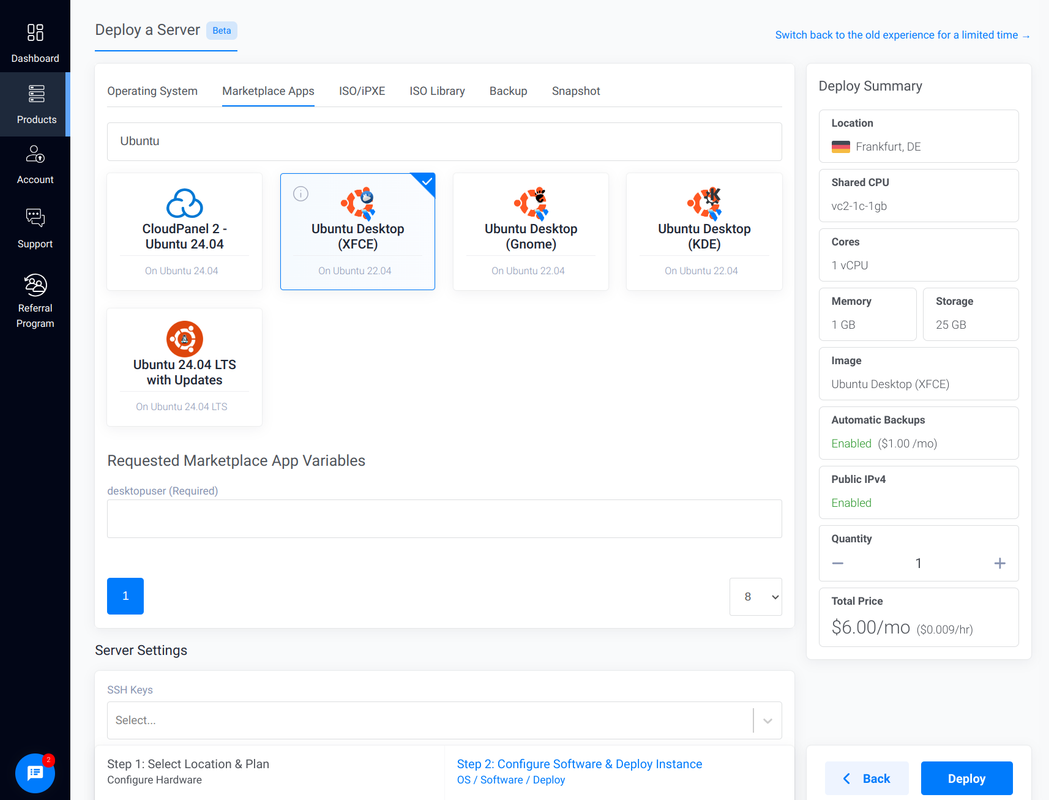Open Step 2: Configure Software & Deploy Instance

(x=579, y=764)
